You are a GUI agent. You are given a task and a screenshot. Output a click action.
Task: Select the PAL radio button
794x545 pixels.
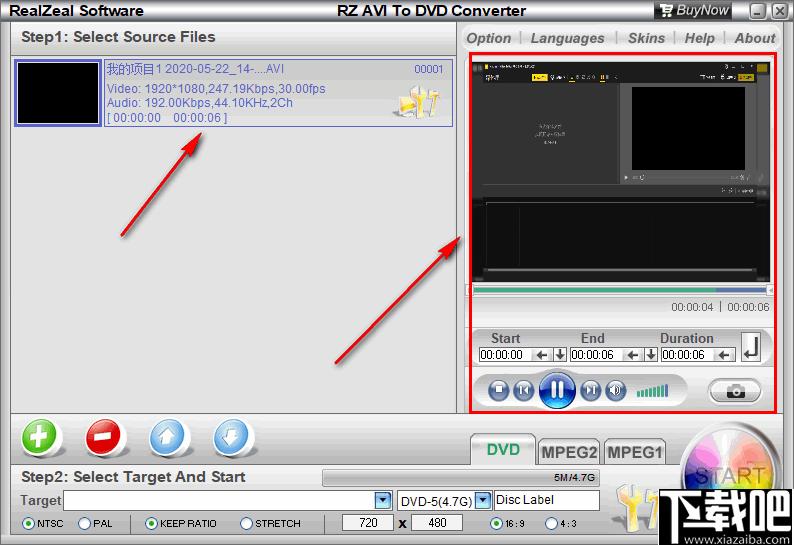coord(85,523)
